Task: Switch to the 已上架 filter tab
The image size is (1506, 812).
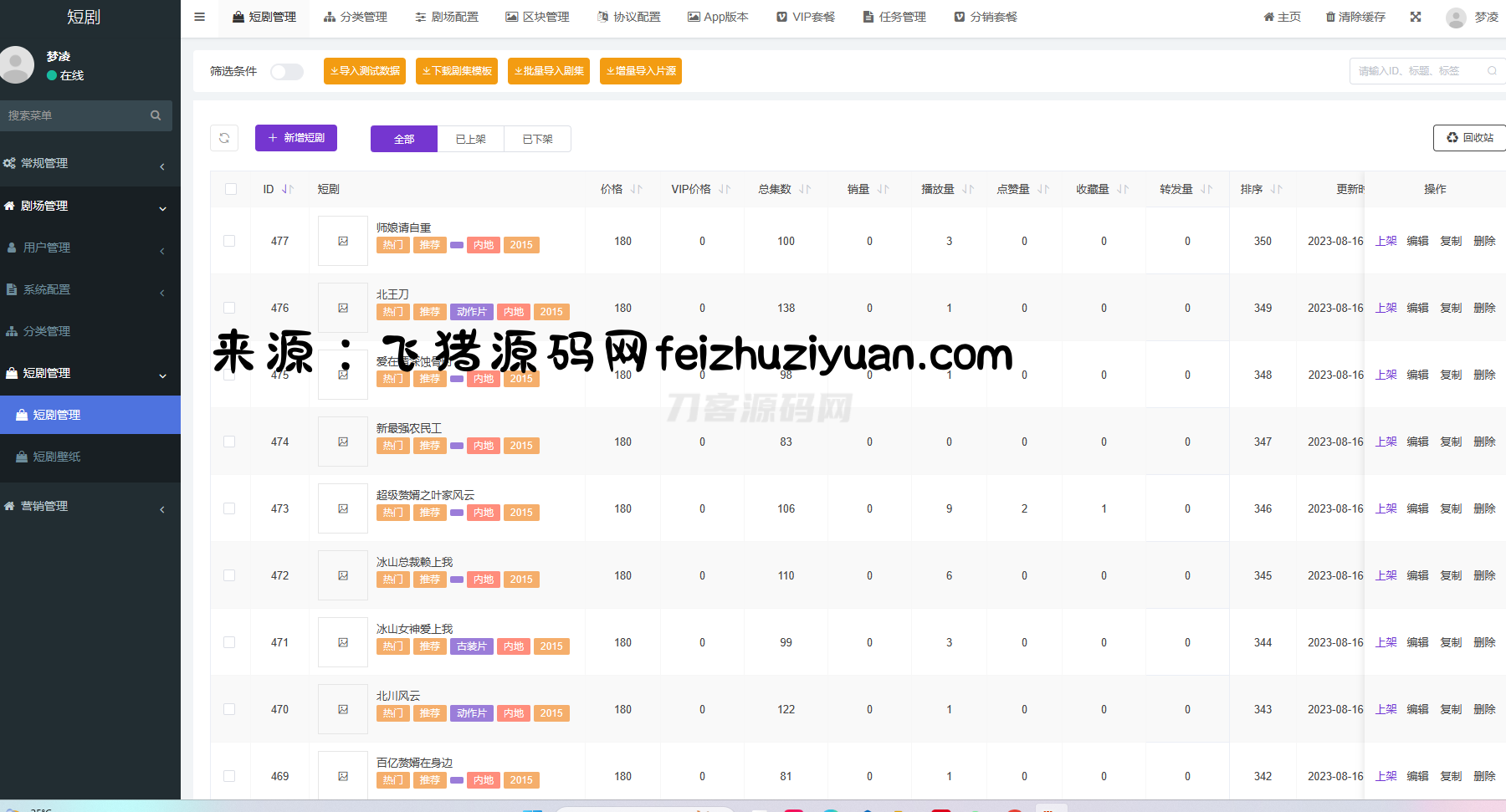Action: 470,139
